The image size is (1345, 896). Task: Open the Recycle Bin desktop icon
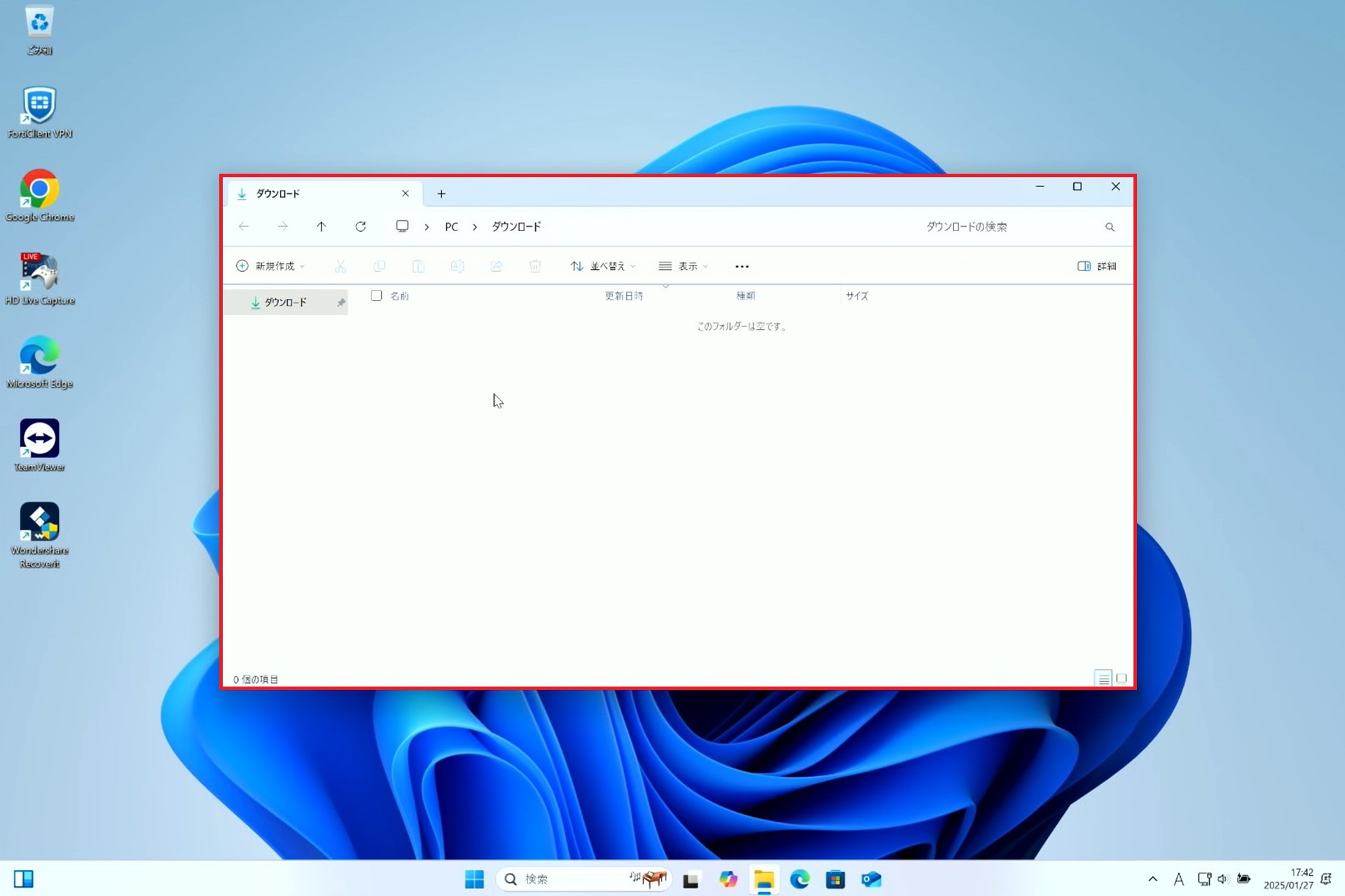tap(39, 30)
